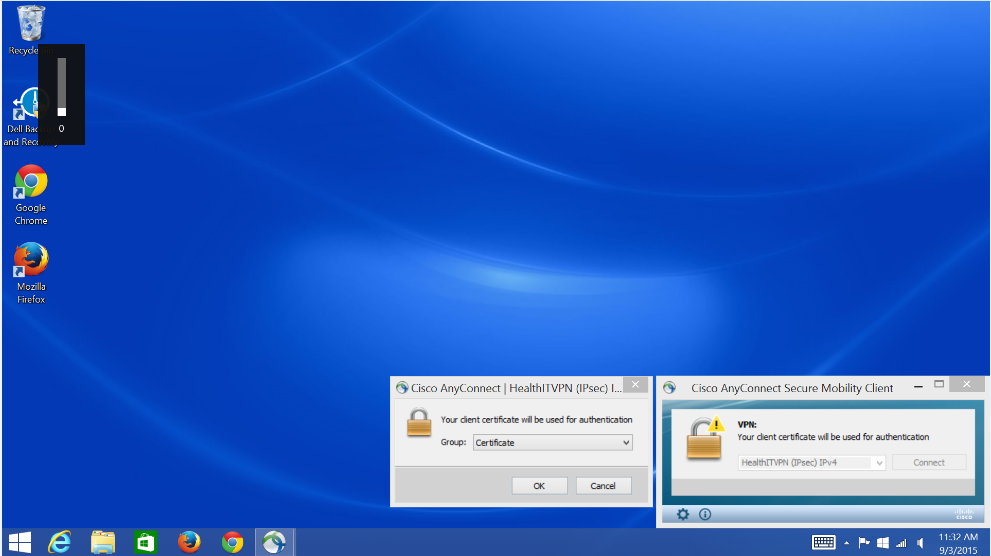Click the Windows tray icon beside the flag
991x556 pixels.
coord(883,543)
